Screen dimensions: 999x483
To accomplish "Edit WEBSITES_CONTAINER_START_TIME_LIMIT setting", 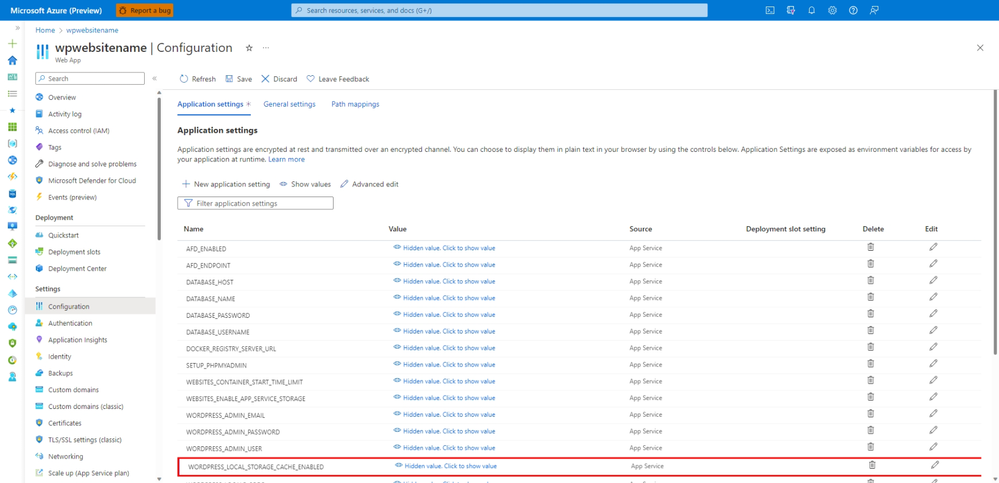I will click(x=933, y=380).
